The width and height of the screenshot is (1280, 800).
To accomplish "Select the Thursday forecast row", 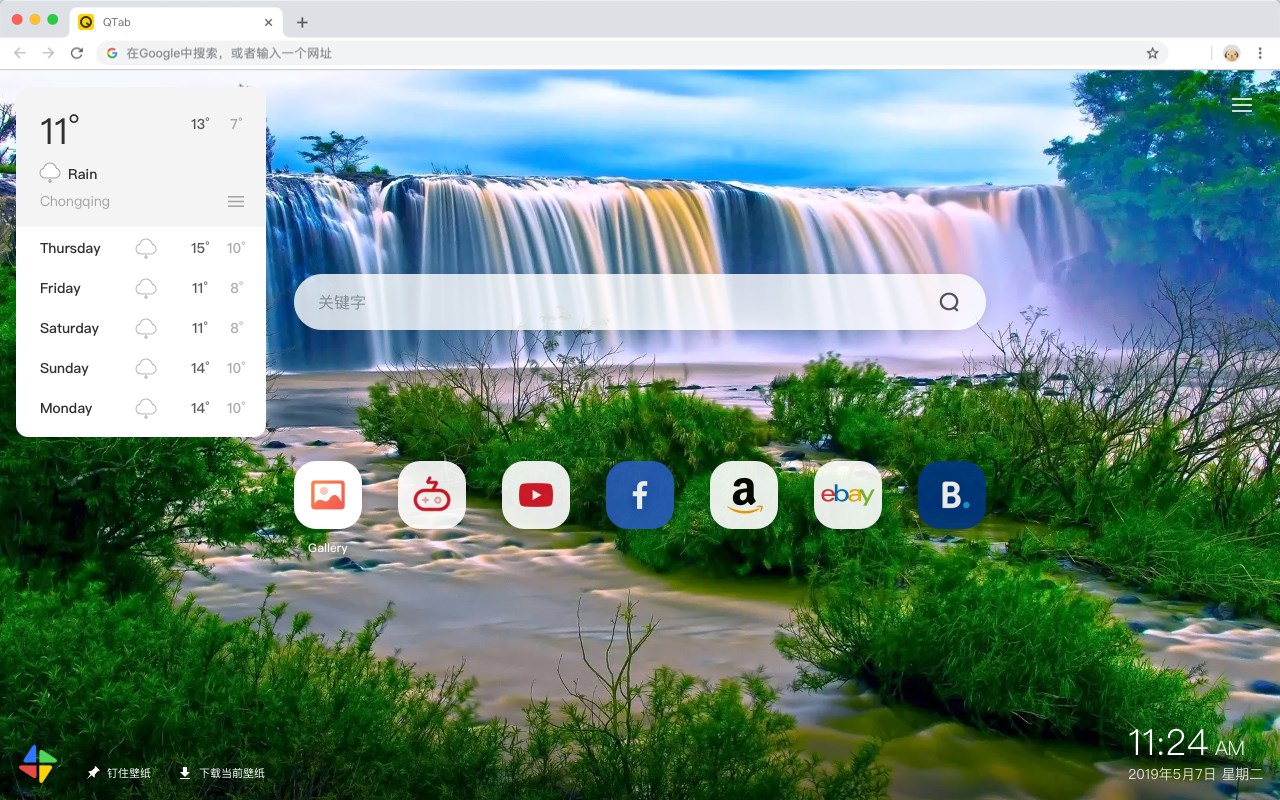I will point(141,248).
